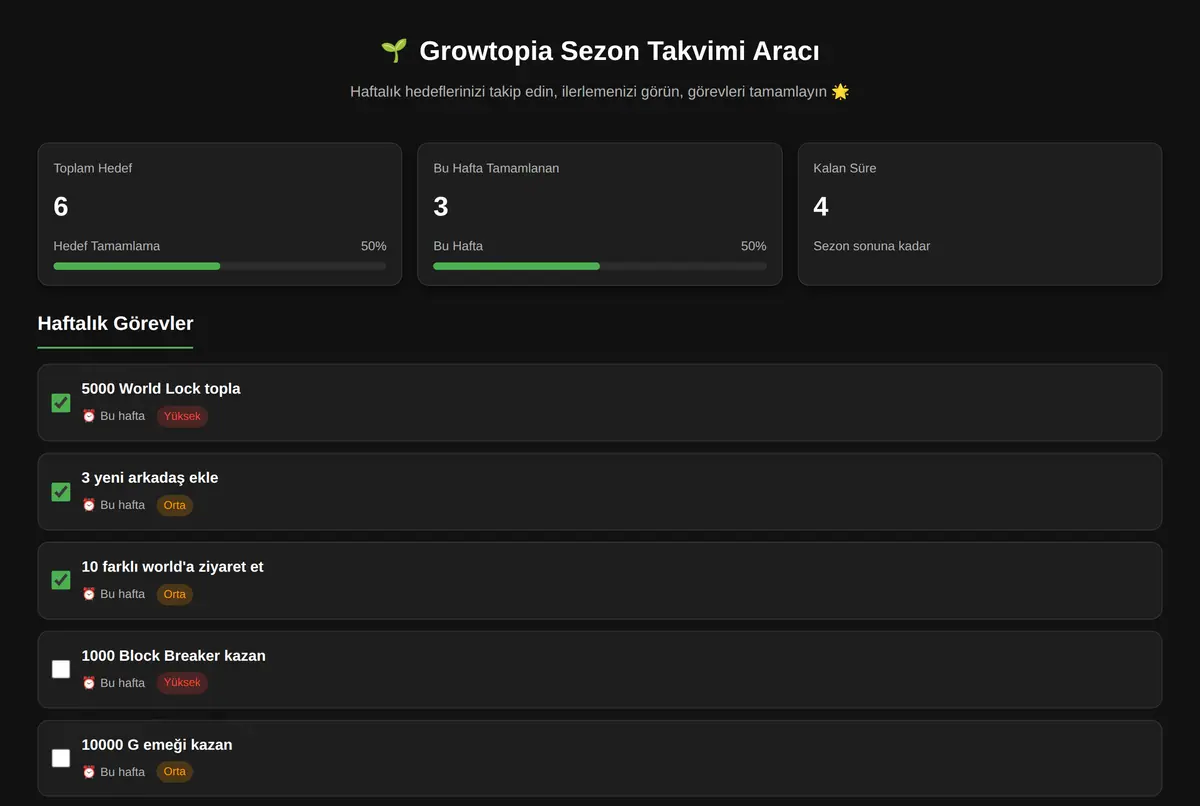Viewport: 1200px width, 806px height.
Task: Click Orta badge on 10 farklı world'a task
Action: point(175,594)
